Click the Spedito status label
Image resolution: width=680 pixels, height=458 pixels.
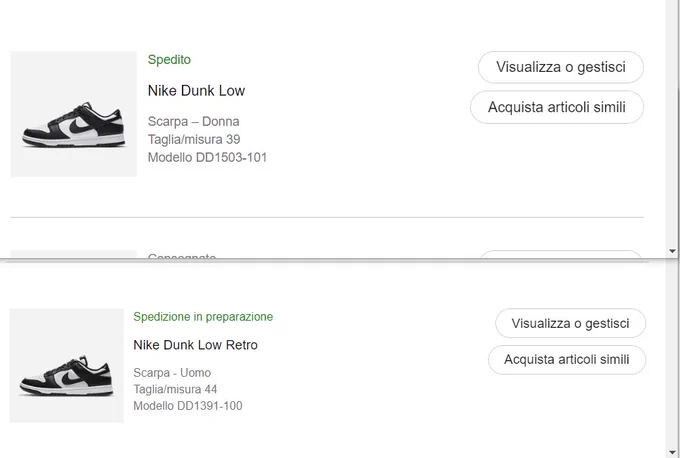tap(169, 59)
